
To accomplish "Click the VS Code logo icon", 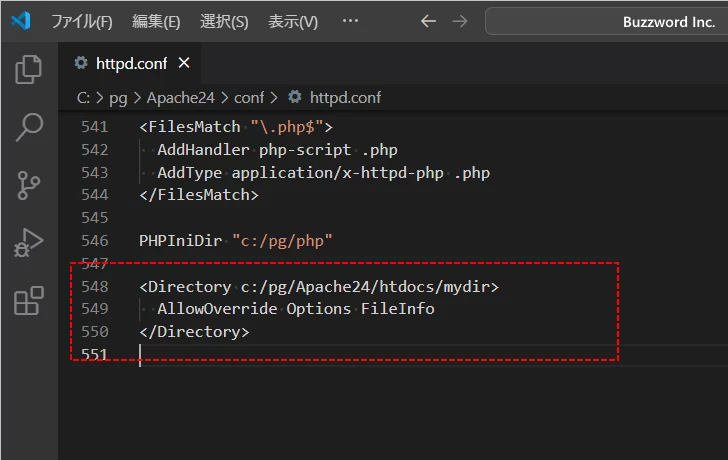I will [22, 21].
